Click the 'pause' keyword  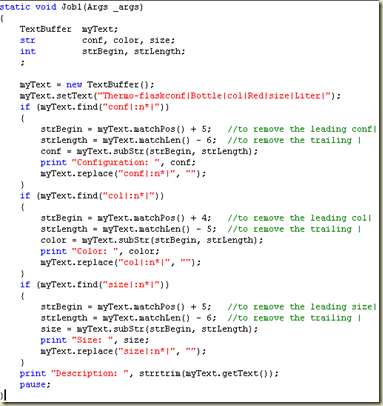(x=33, y=385)
